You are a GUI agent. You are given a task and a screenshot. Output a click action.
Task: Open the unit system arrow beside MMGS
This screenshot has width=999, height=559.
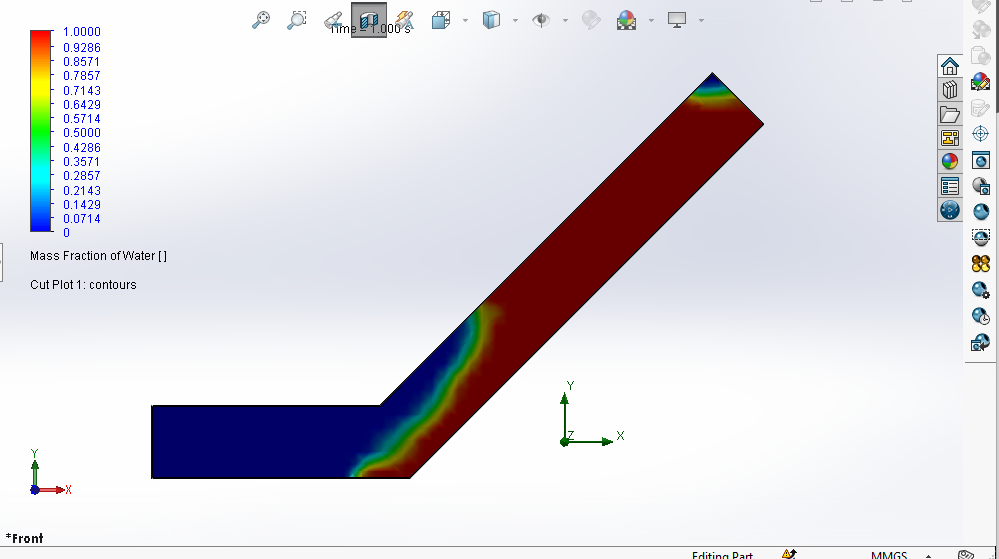(928, 556)
